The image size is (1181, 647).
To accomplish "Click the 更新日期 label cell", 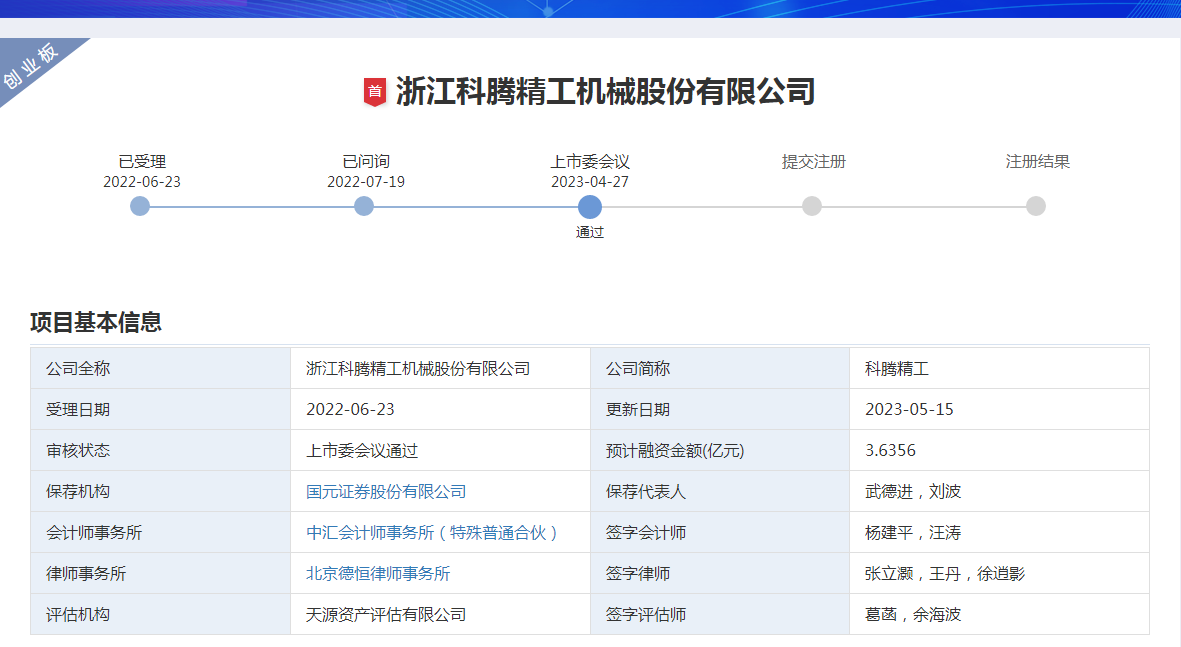I will (720, 410).
